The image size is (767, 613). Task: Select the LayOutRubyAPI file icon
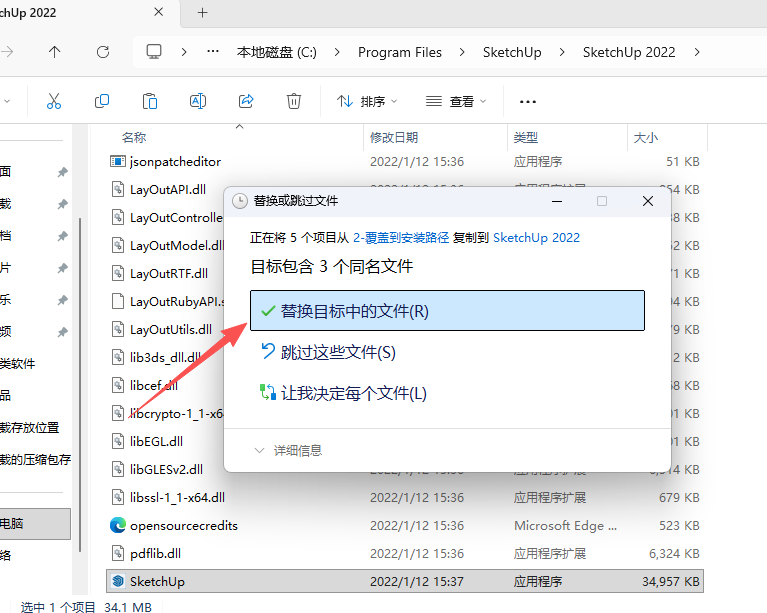coord(117,301)
